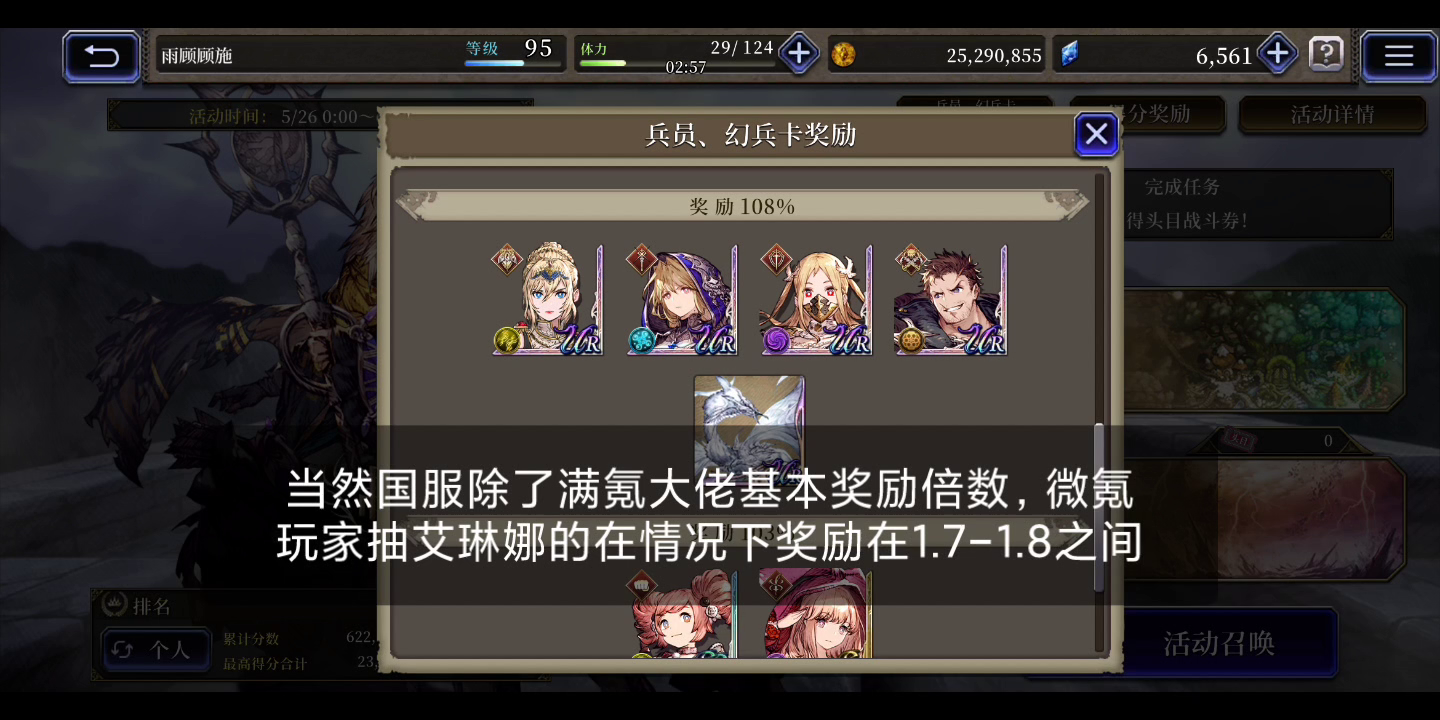Image resolution: width=1440 pixels, height=720 pixels.
Task: Close the 兵员、幻兵卡奖励 dialog
Action: coord(1096,134)
